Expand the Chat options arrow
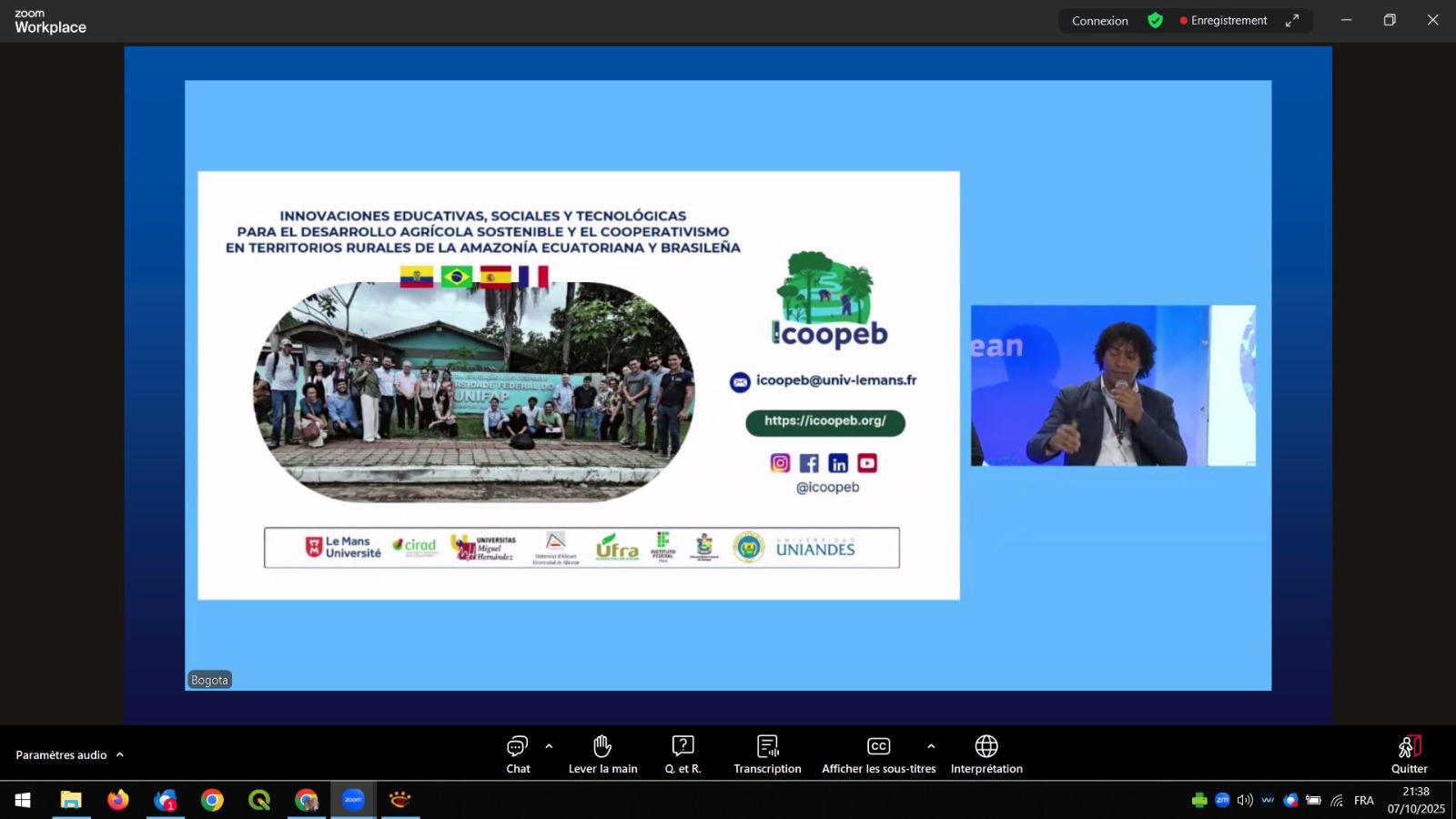 click(549, 746)
